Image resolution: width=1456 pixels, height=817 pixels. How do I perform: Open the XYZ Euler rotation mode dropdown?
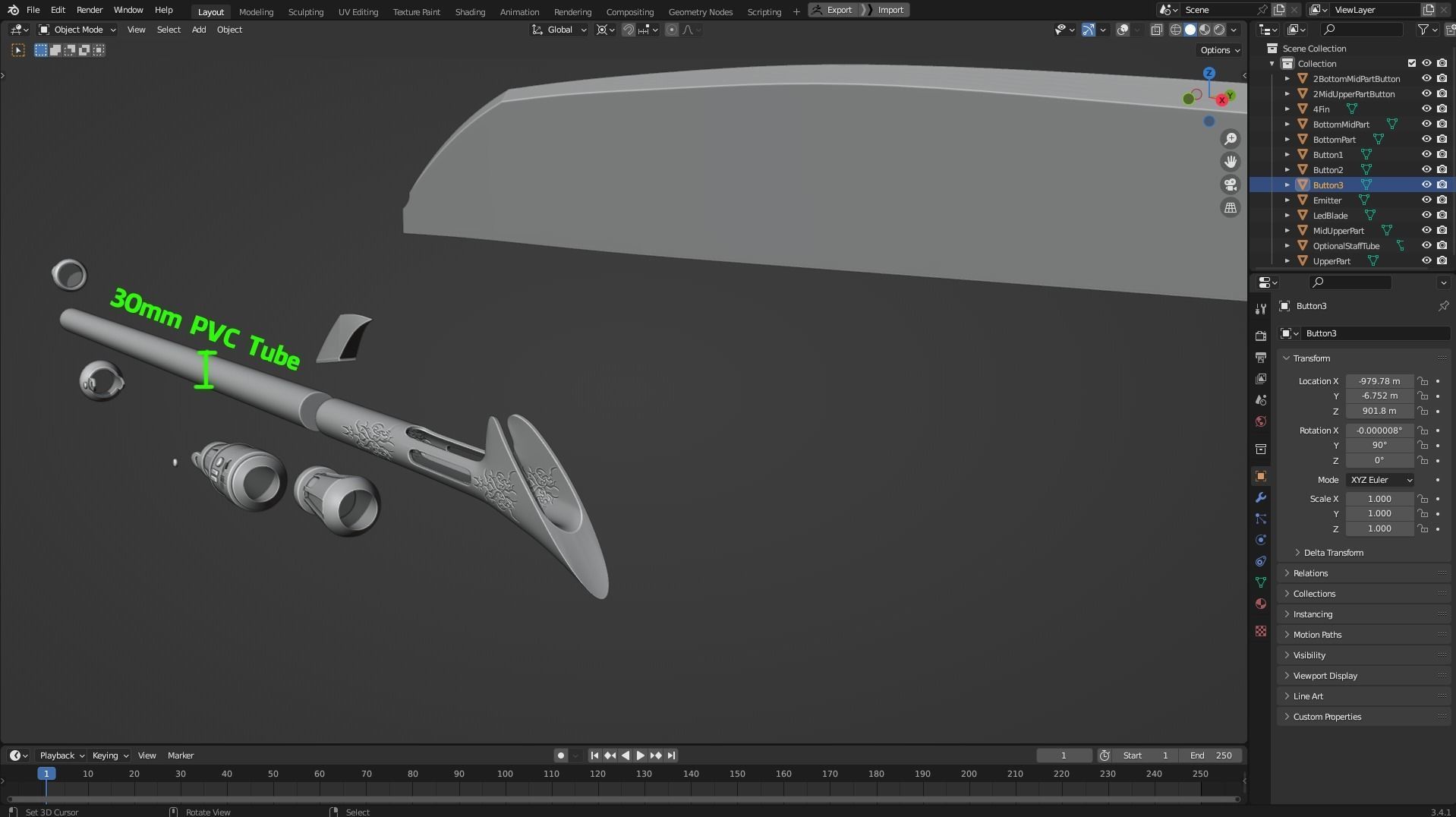point(1381,480)
